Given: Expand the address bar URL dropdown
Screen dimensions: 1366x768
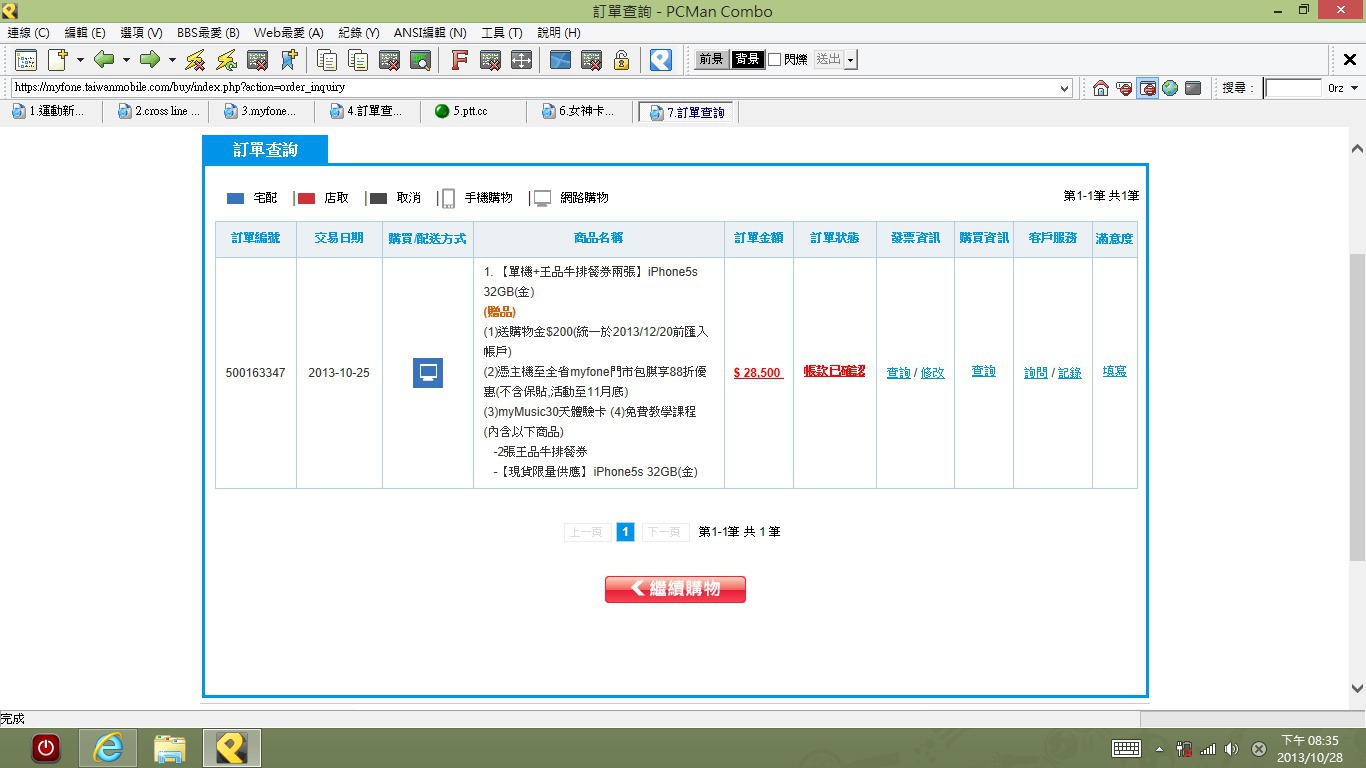Looking at the screenshot, I should pos(1064,88).
